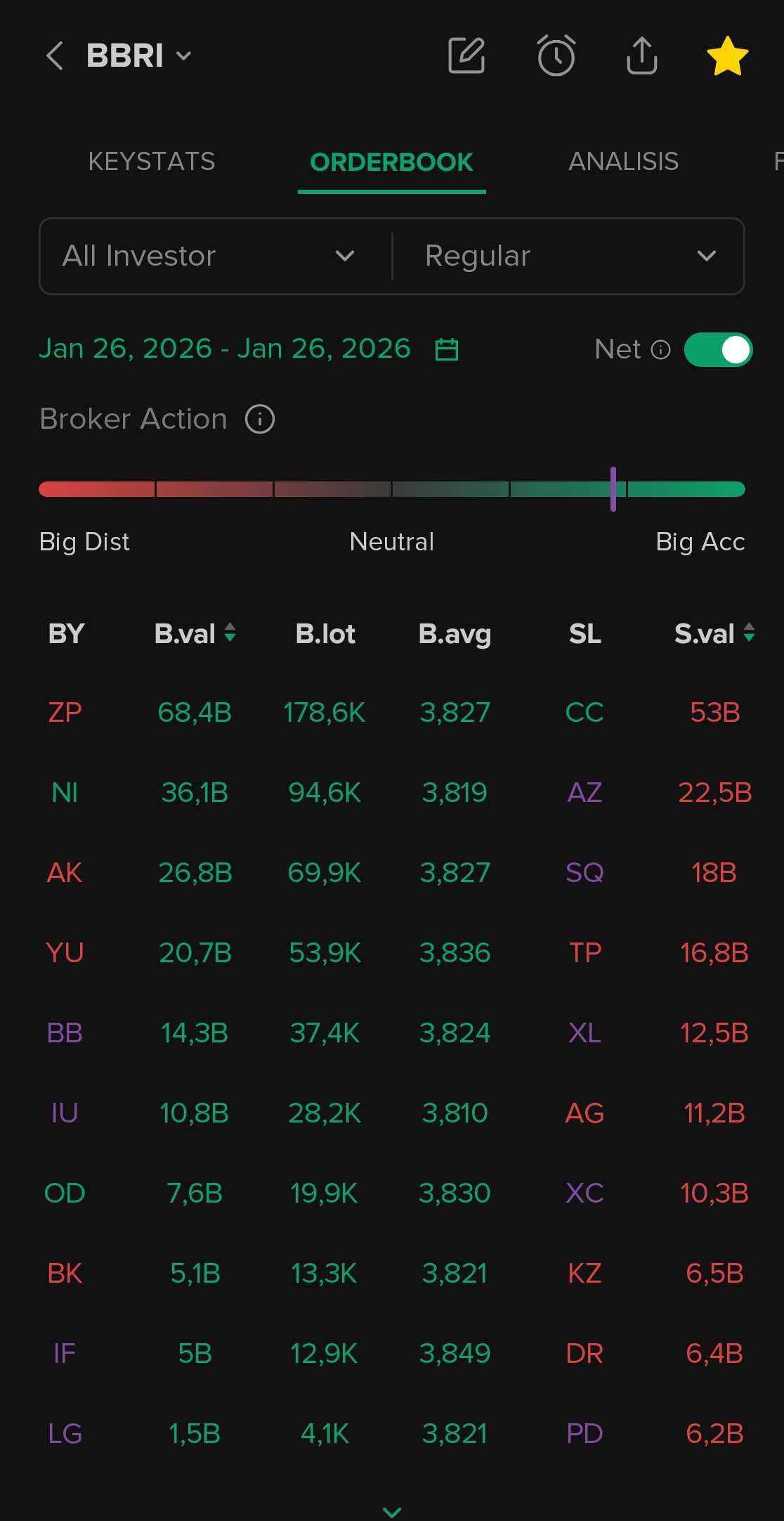Open the date range calendar icon
Viewport: 784px width, 1521px height.
click(447, 349)
